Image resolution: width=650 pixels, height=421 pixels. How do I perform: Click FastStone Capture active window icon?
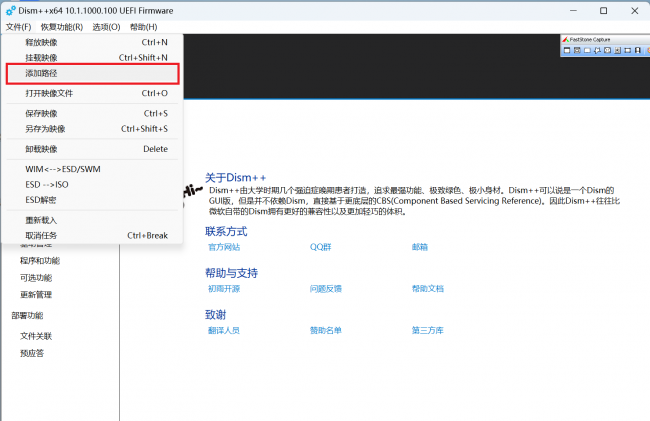coord(567,50)
